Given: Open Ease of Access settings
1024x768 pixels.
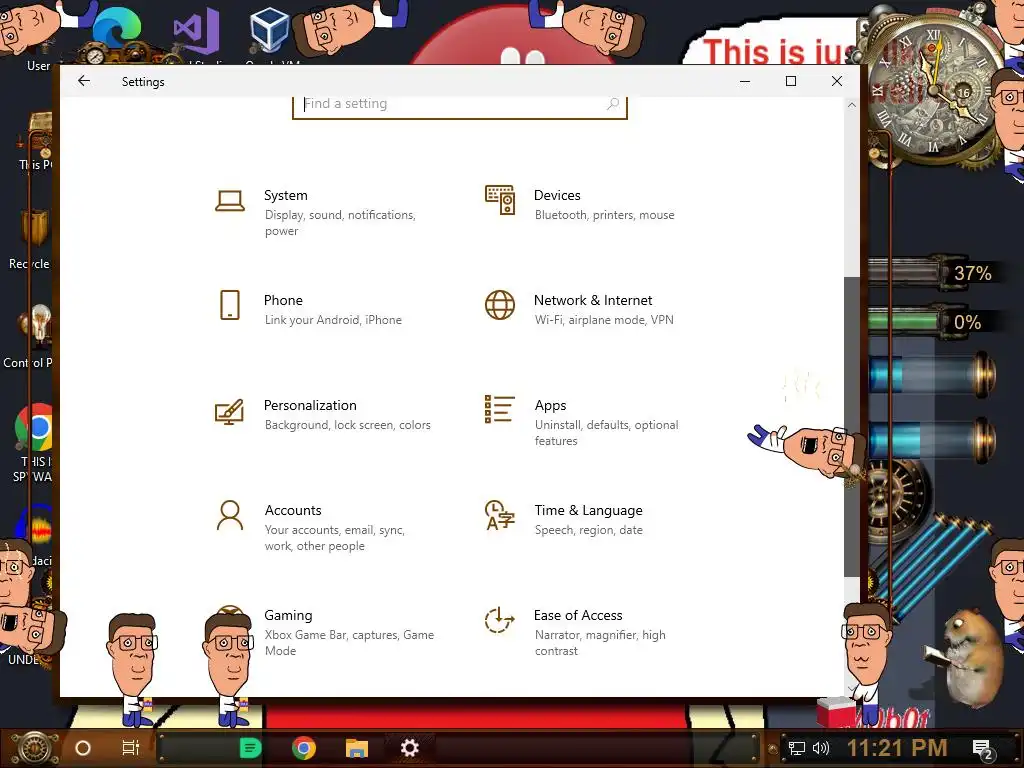Looking at the screenshot, I should point(590,632).
